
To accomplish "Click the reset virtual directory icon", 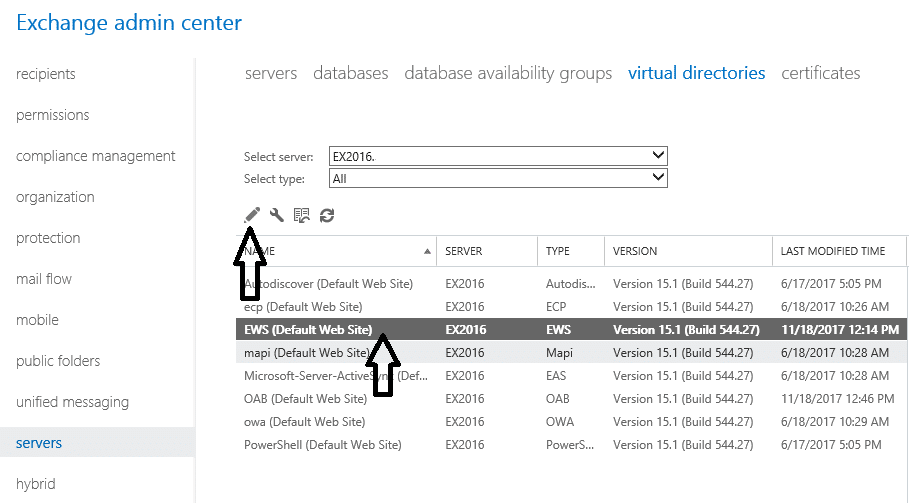I will pyautogui.click(x=301, y=215).
